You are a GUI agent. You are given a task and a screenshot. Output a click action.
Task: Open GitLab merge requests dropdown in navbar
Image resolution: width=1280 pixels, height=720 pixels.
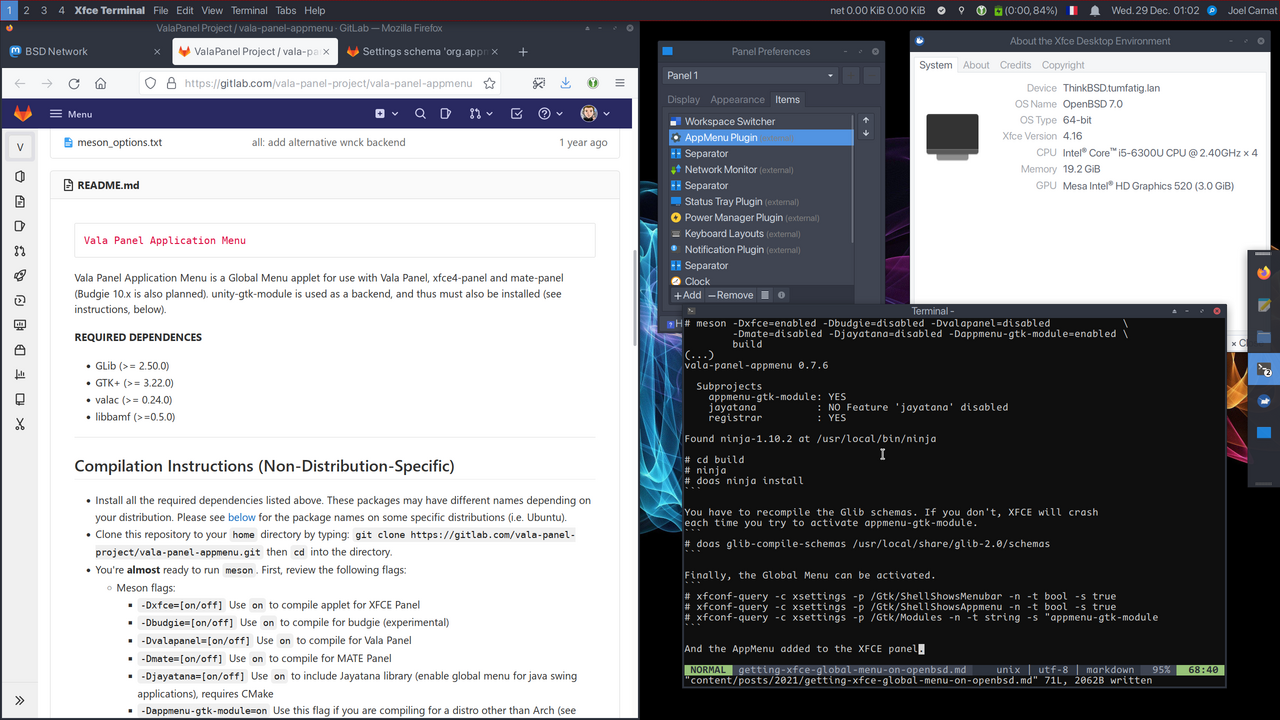479,114
